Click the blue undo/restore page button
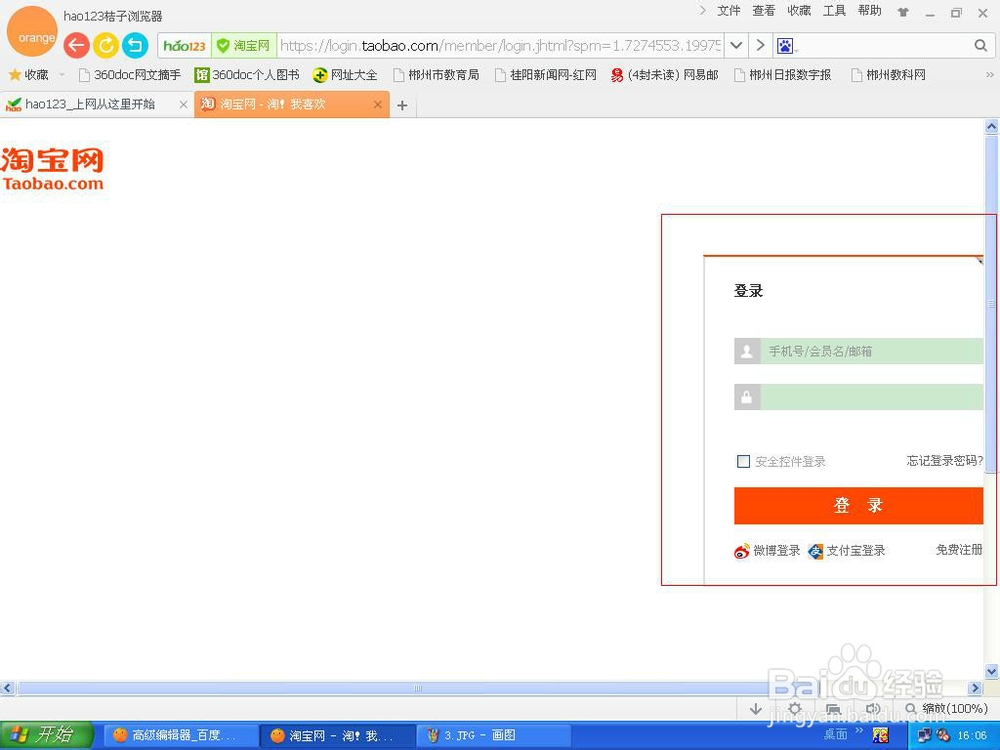 [x=135, y=45]
